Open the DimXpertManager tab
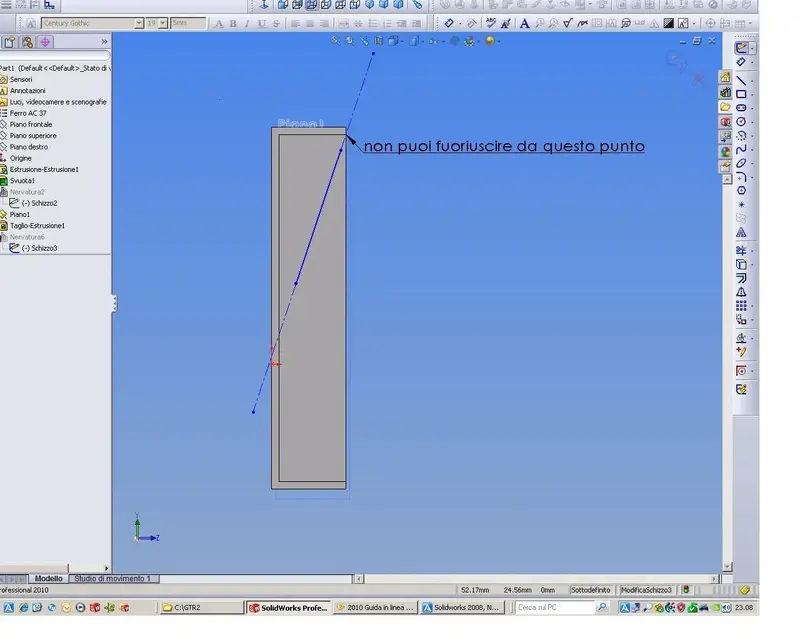 pyautogui.click(x=45, y=42)
